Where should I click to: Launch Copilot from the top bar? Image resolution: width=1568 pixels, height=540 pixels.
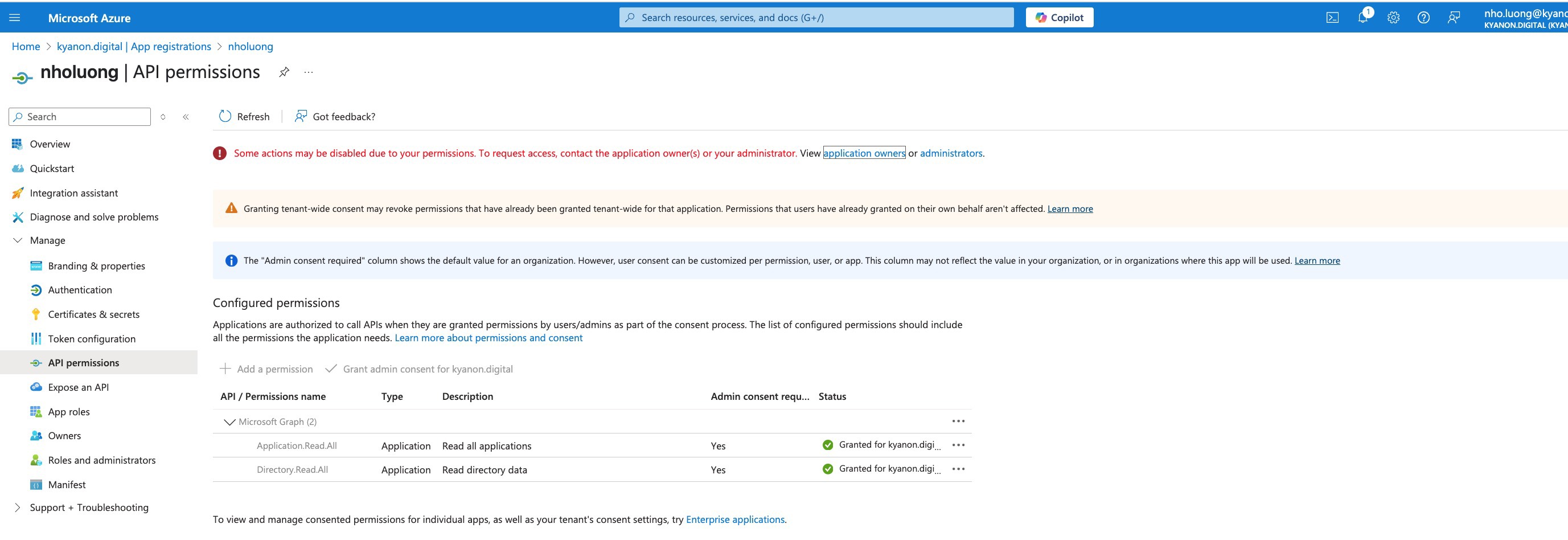pyautogui.click(x=1059, y=18)
